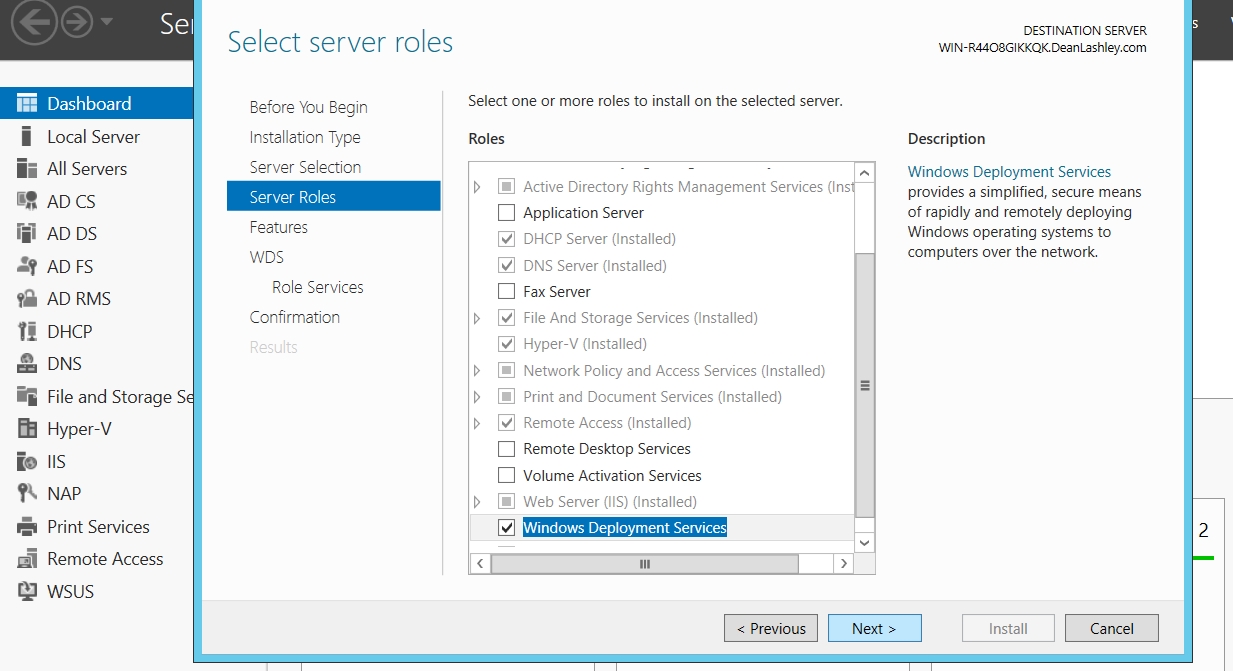Screen dimensions: 1233x671
Task: Select the All Servers icon
Action: click(x=27, y=169)
